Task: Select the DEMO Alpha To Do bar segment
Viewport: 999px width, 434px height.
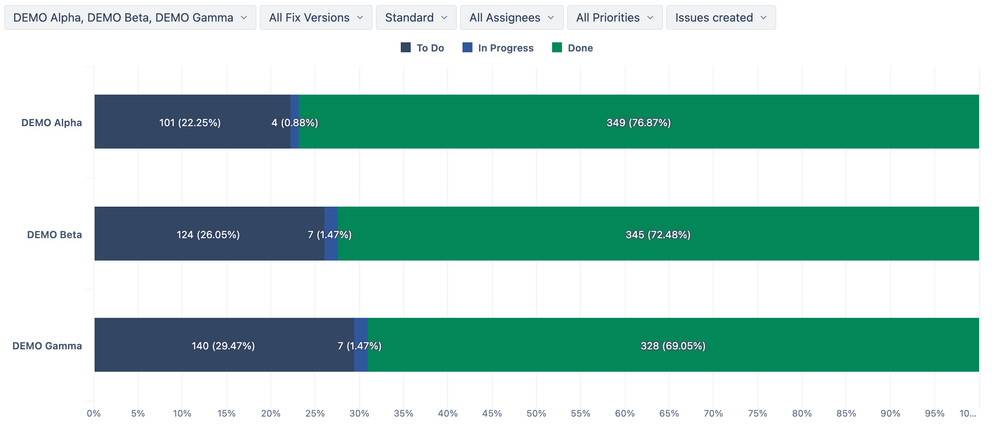Action: (192, 122)
